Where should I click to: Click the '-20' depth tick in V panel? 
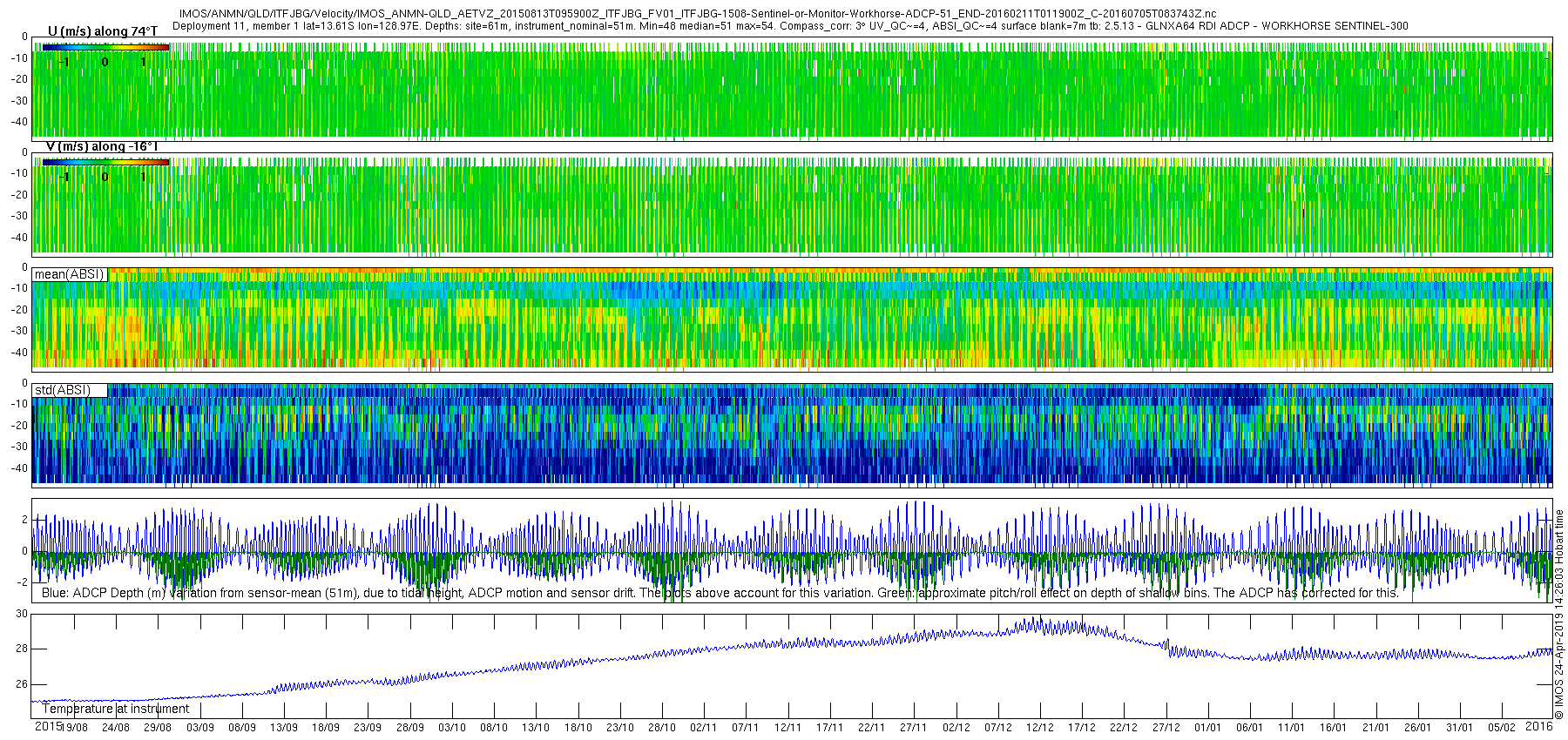tap(18, 194)
